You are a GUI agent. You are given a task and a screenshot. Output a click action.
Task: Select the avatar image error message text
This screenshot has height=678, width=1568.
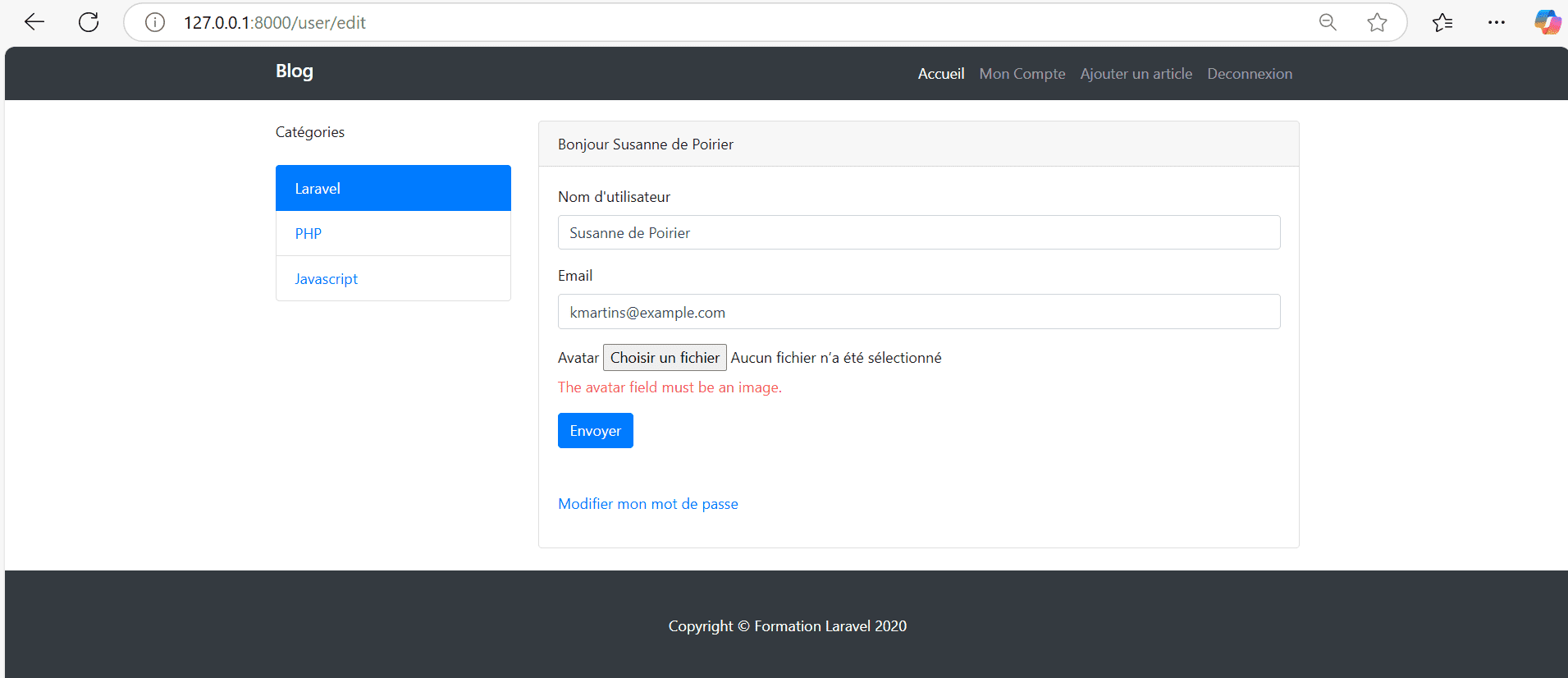[670, 387]
